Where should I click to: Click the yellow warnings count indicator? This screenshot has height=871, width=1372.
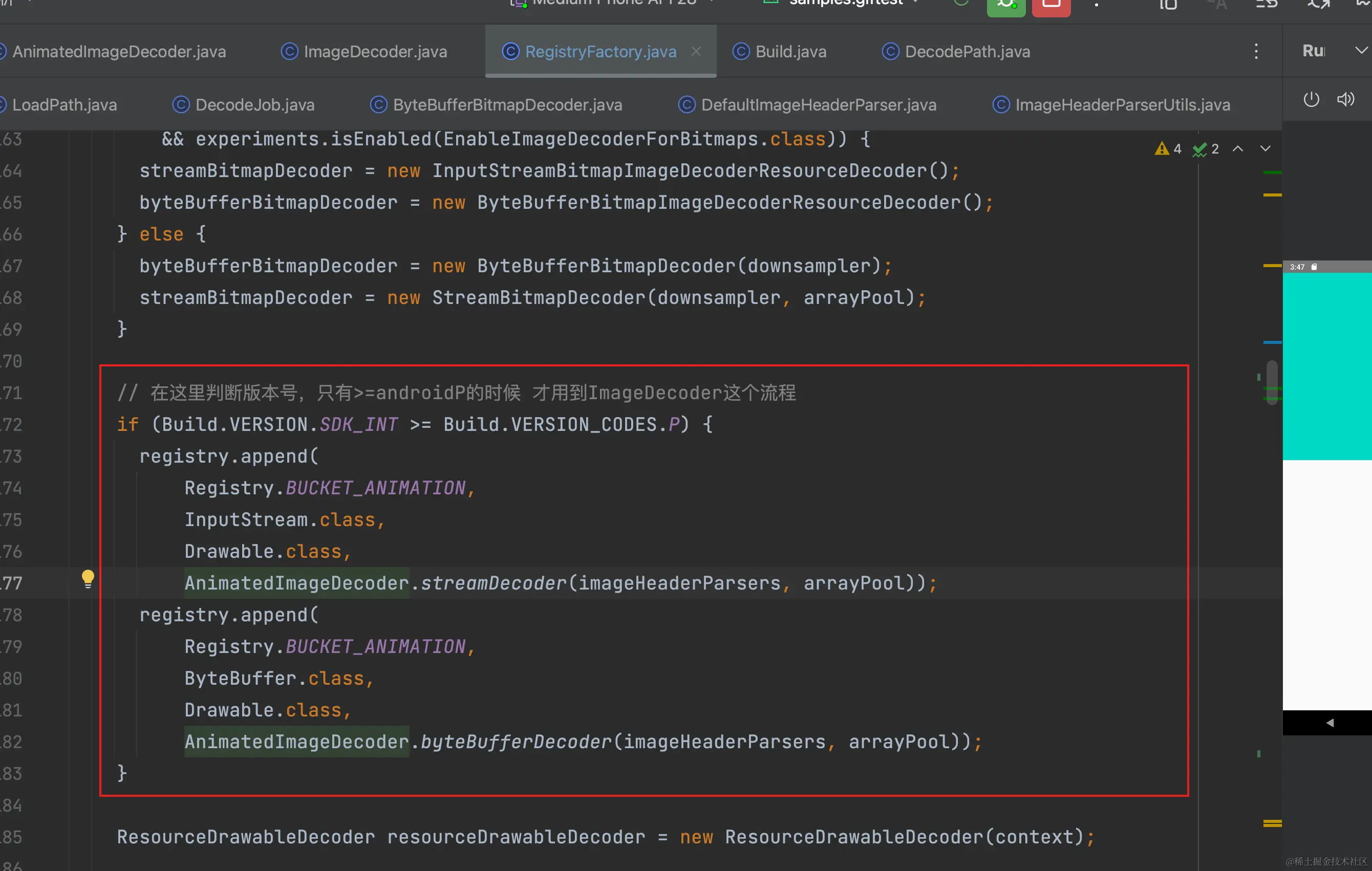1168,149
